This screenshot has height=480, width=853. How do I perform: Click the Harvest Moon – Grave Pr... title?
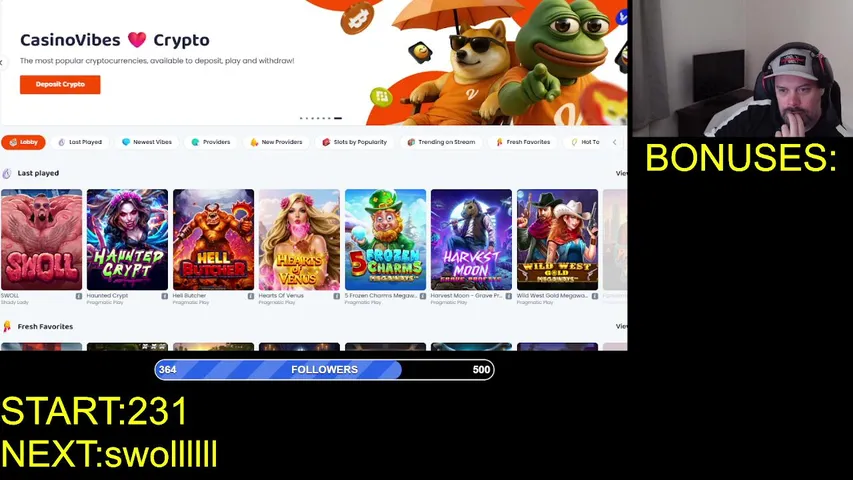(466, 296)
